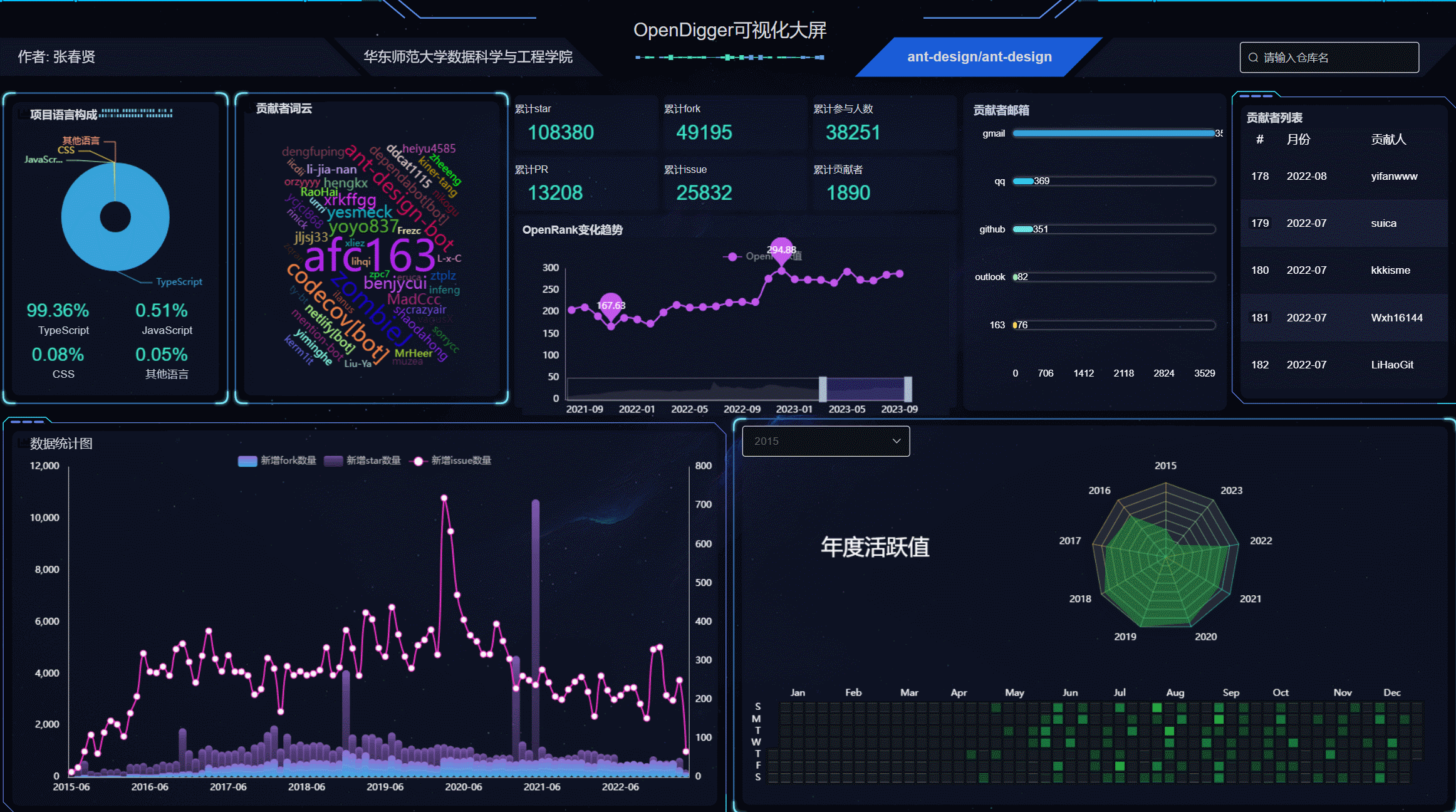The width and height of the screenshot is (1456, 812).
Task: Toggle the 新增fork数量 series label
Action: (288, 461)
